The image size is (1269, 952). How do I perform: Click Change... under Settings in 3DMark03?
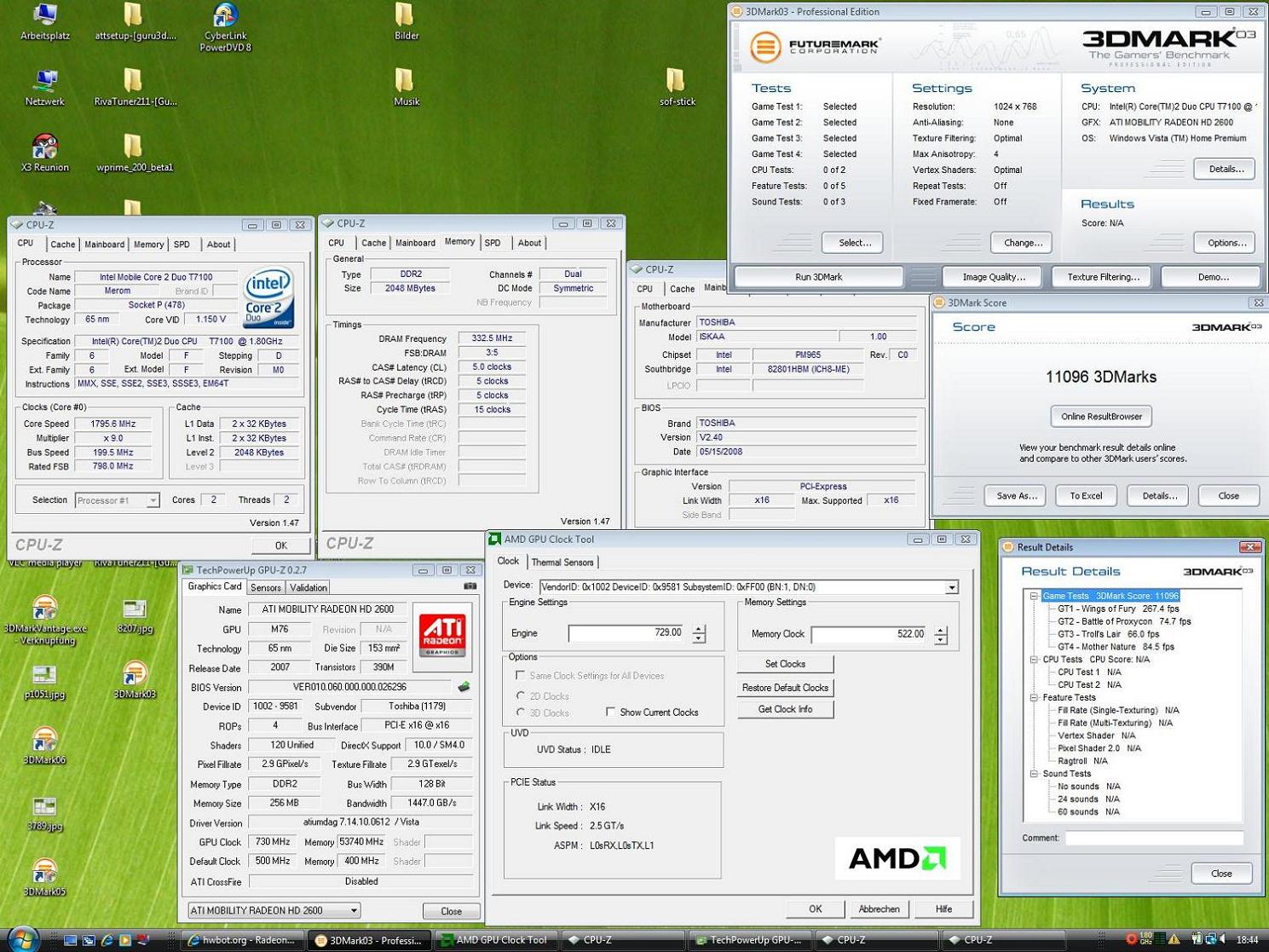point(1023,243)
